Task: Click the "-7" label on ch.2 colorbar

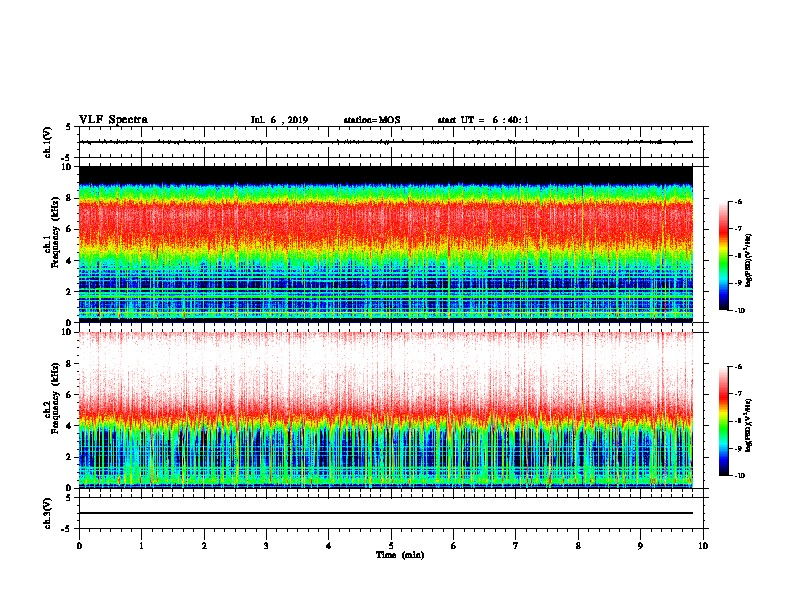Action: 738,393
